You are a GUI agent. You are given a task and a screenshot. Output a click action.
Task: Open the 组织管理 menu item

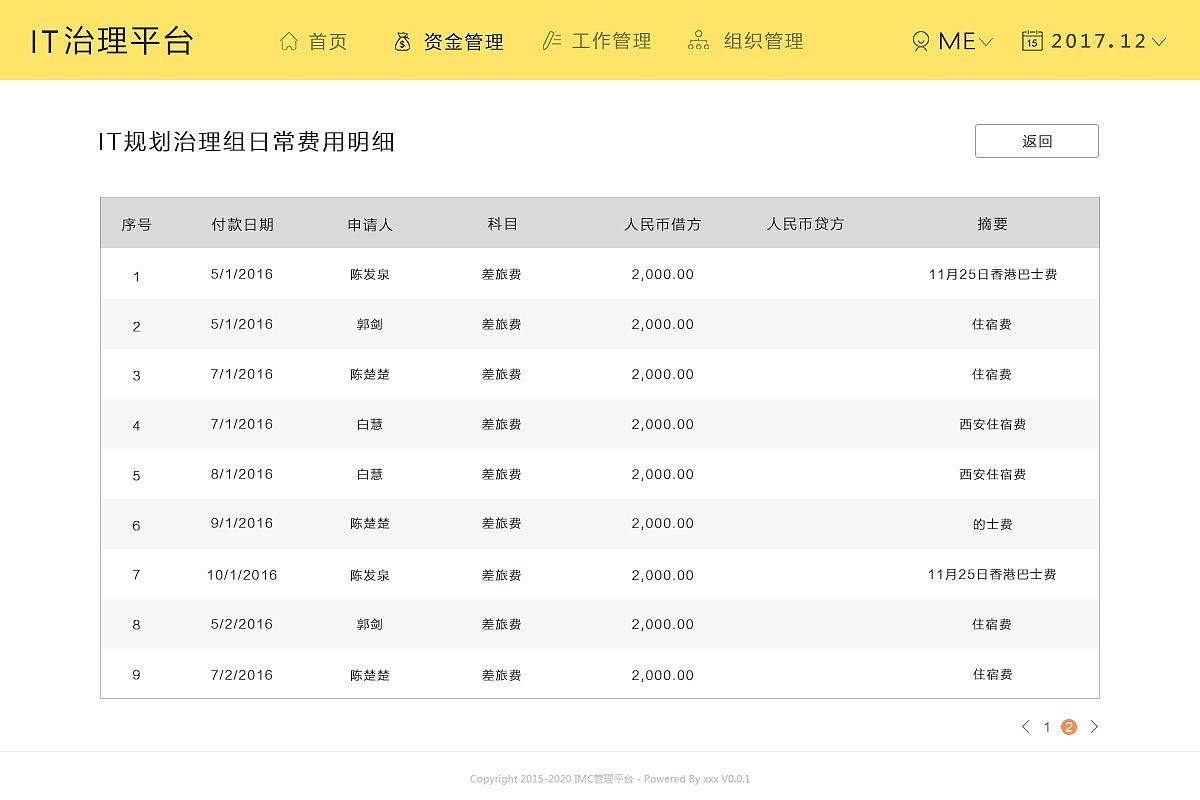click(x=763, y=41)
